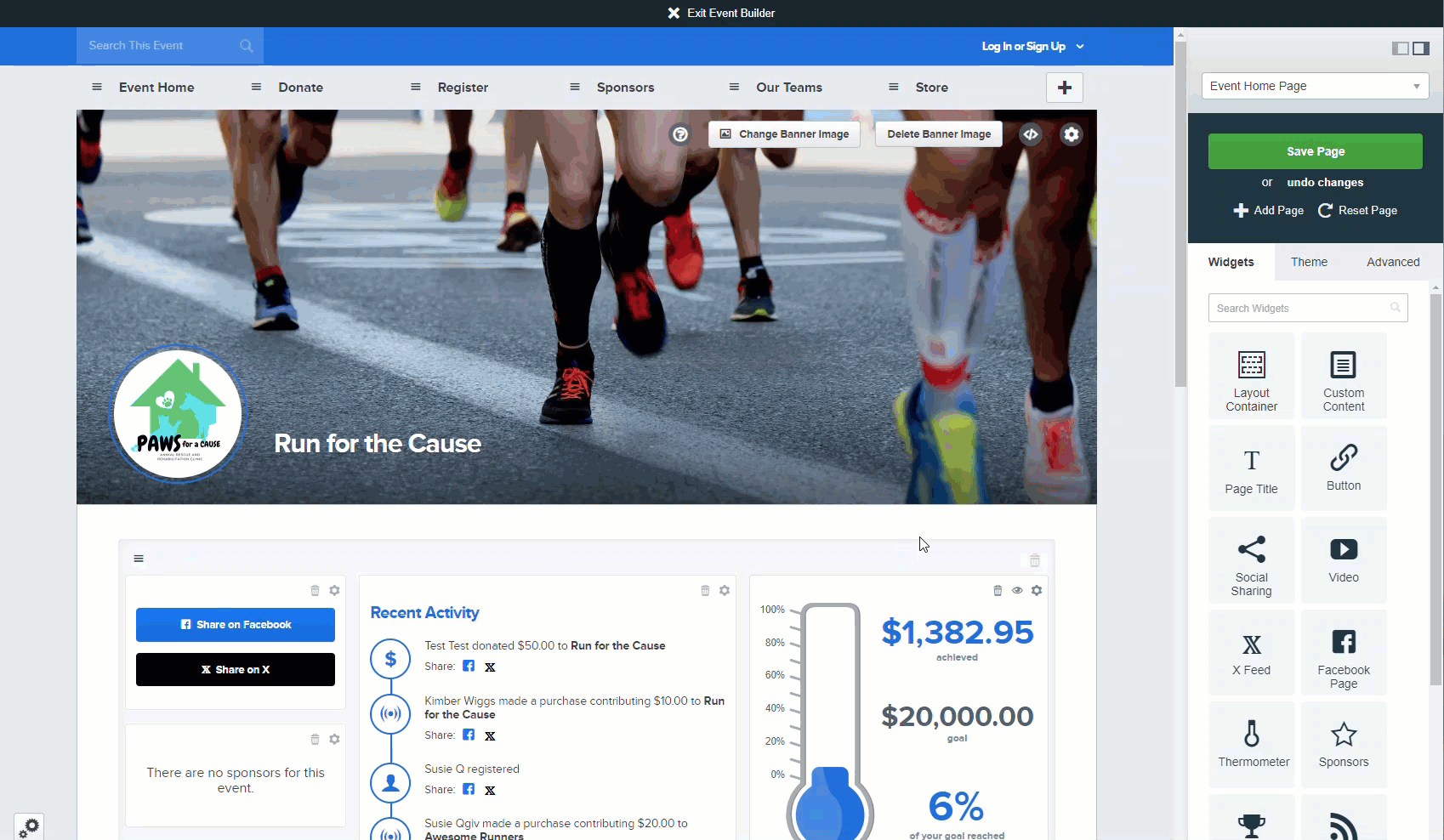This screenshot has height=840, width=1444.
Task: Delete the social sharing widget
Action: 315,590
